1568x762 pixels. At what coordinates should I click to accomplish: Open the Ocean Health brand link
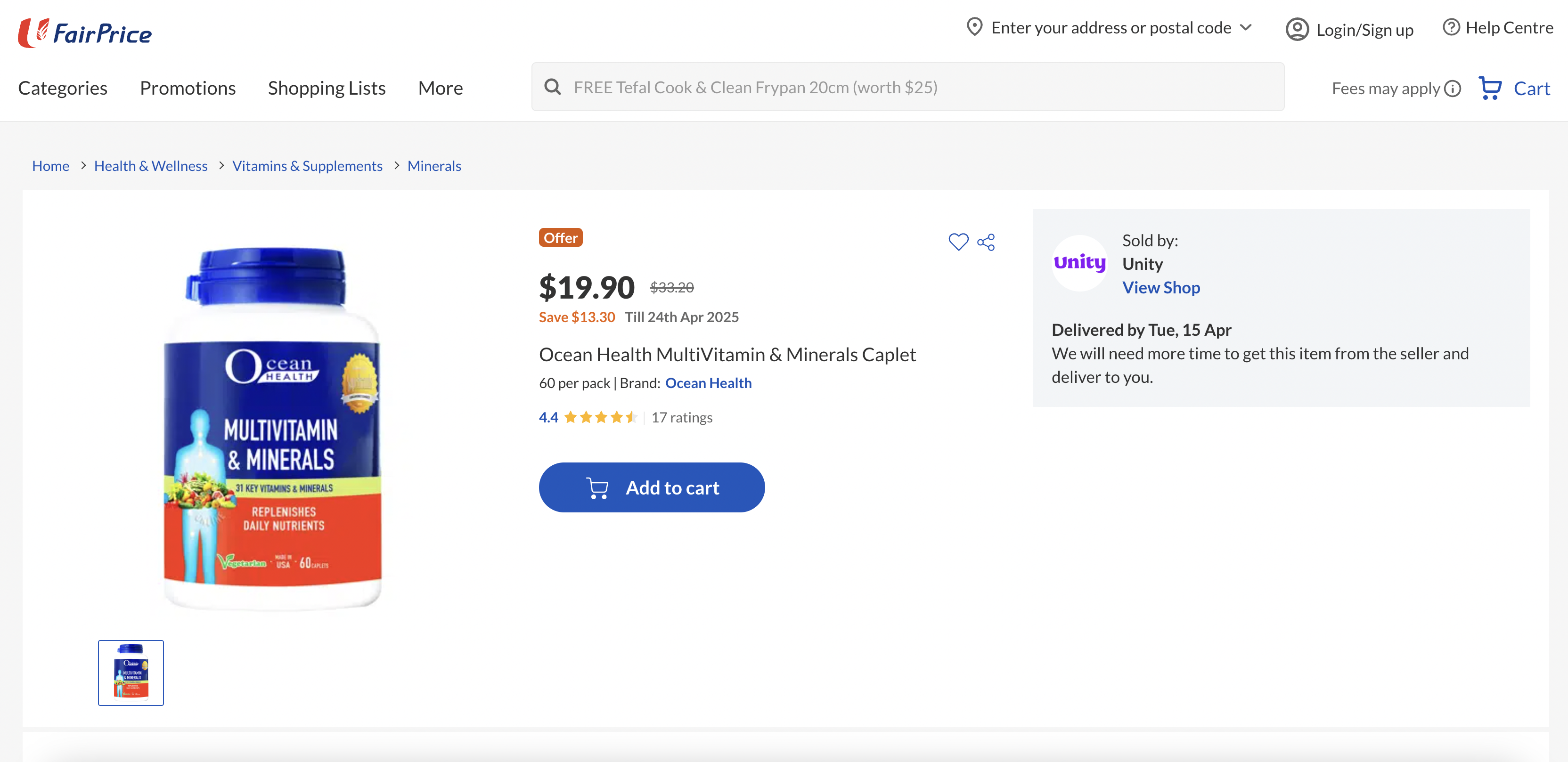pyautogui.click(x=708, y=383)
